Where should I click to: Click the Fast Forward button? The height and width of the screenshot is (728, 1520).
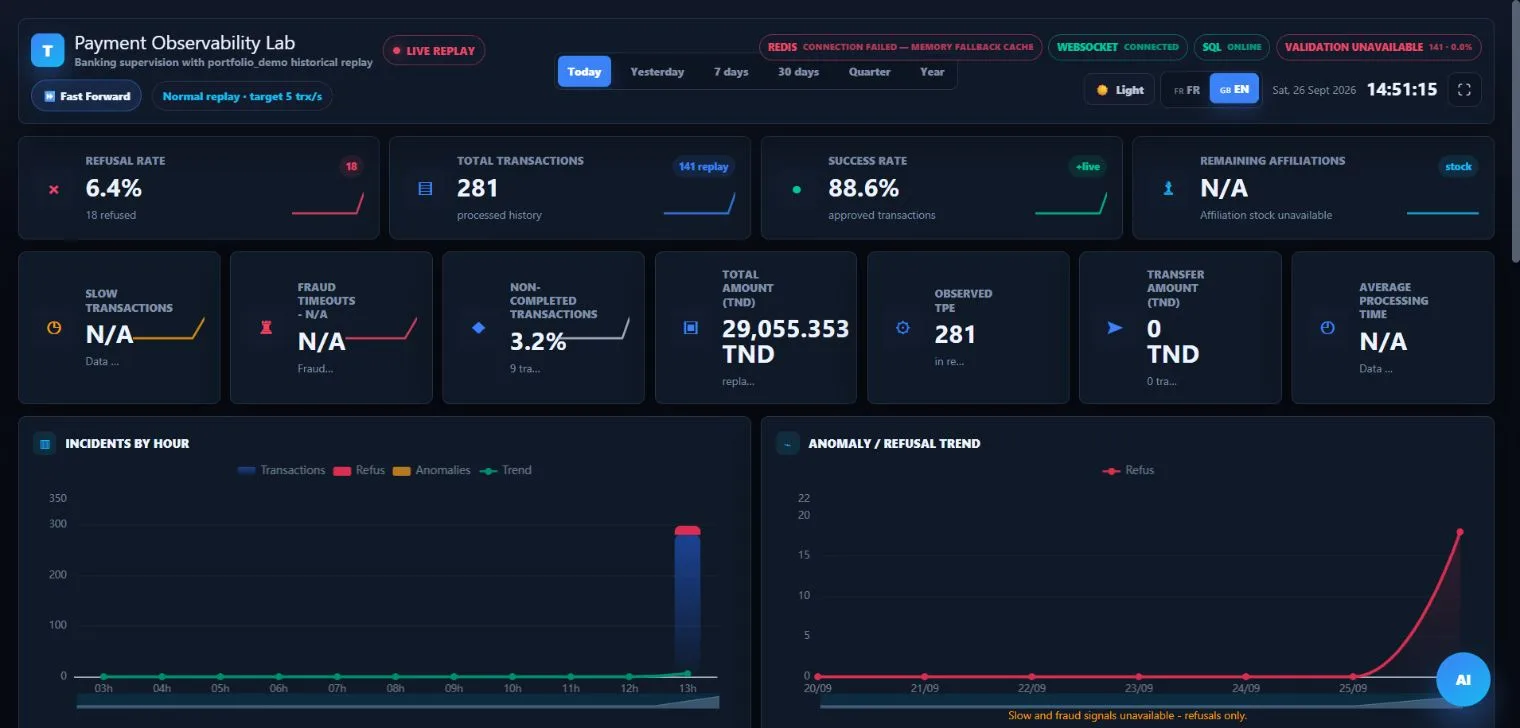[x=86, y=96]
